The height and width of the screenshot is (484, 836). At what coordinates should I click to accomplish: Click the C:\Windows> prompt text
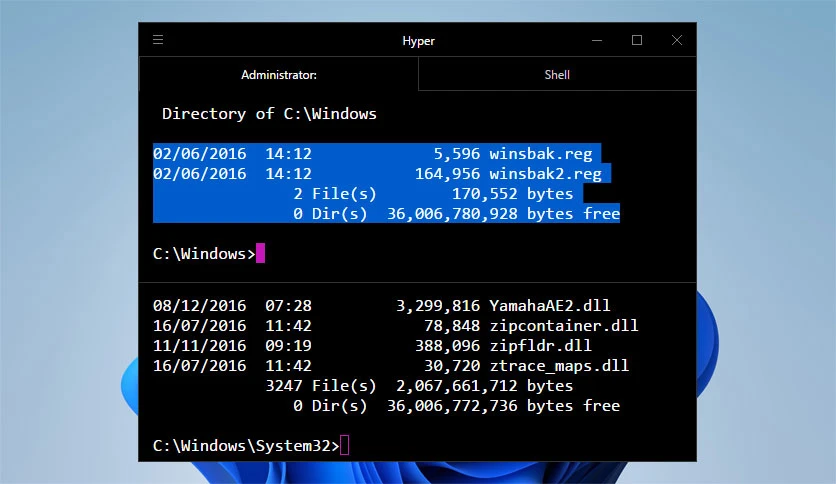tap(204, 254)
